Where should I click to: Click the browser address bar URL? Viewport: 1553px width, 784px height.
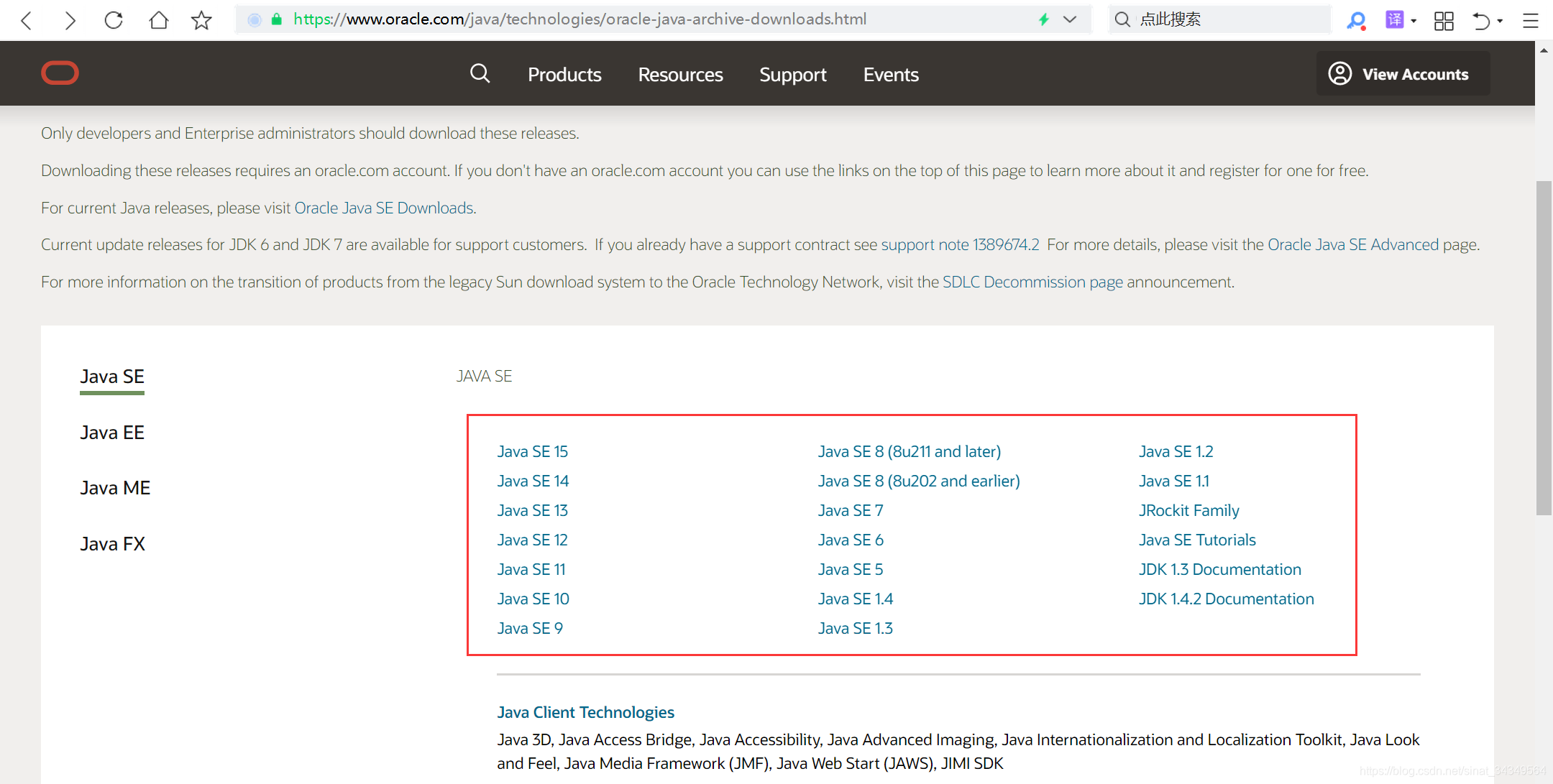coord(579,19)
